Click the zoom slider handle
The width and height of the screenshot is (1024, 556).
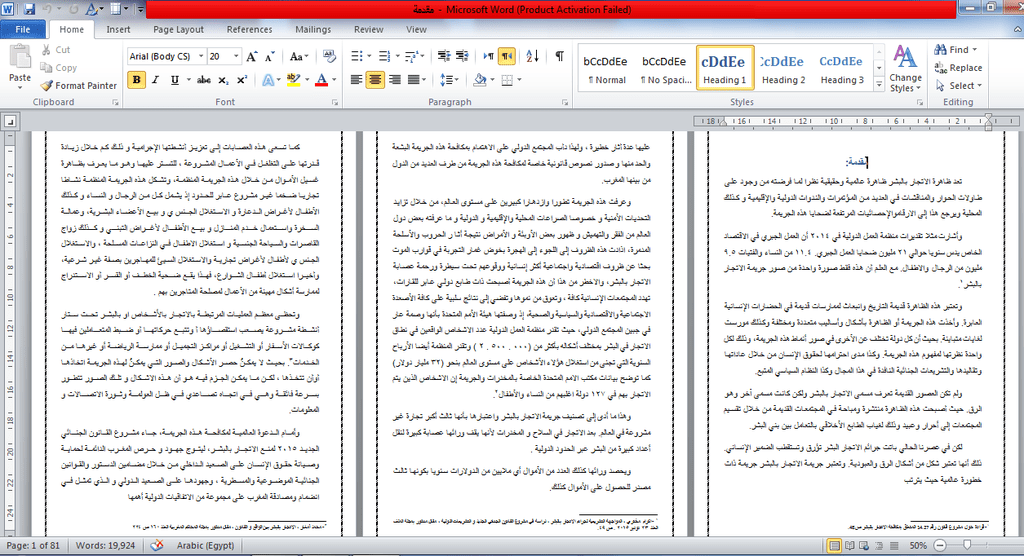tap(967, 545)
